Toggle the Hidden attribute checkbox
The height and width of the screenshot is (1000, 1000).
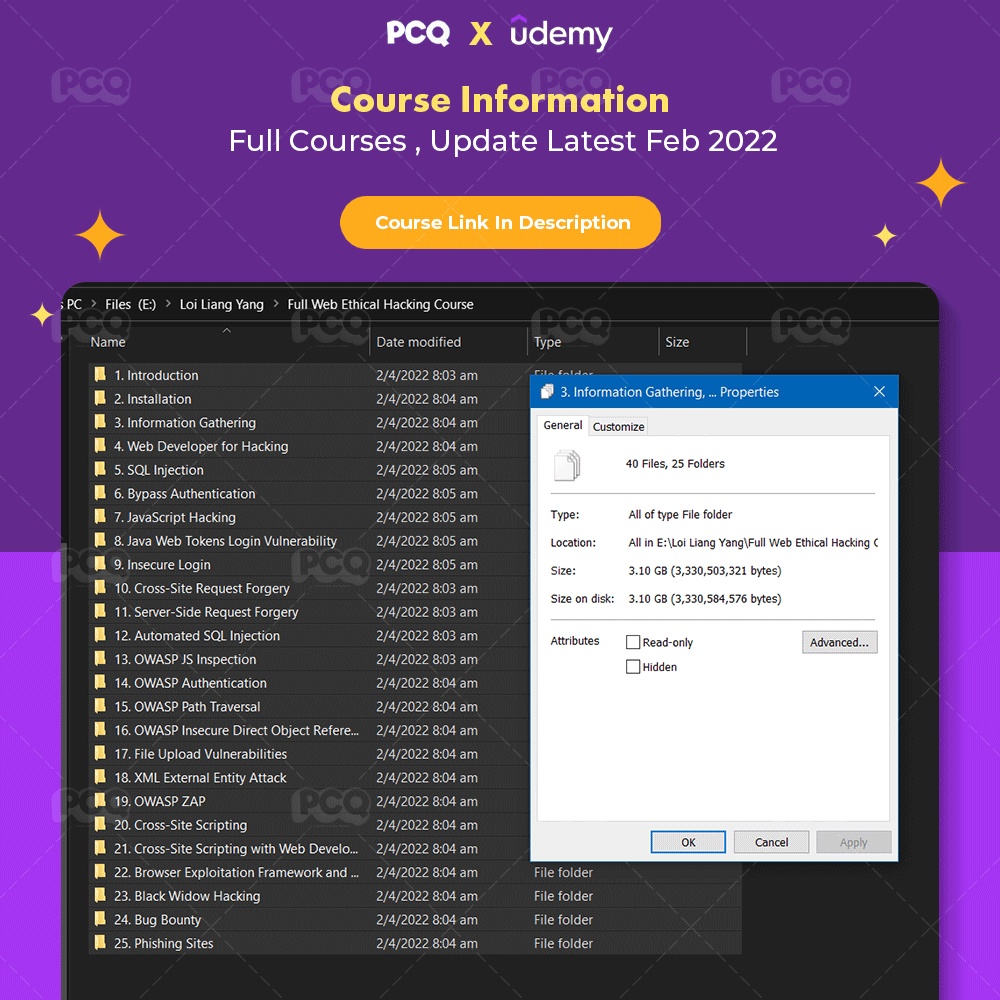633,666
